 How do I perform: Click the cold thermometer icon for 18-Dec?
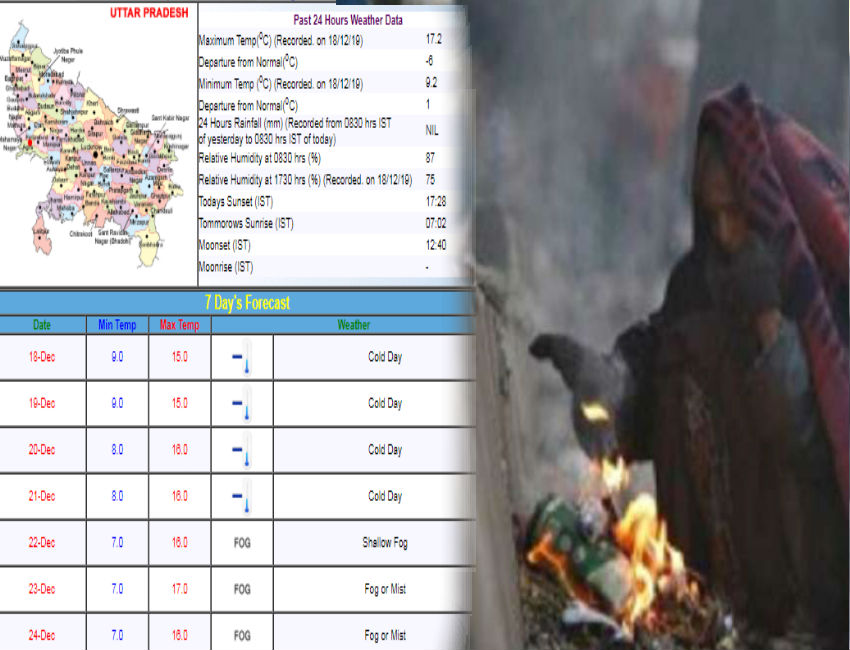pos(241,357)
